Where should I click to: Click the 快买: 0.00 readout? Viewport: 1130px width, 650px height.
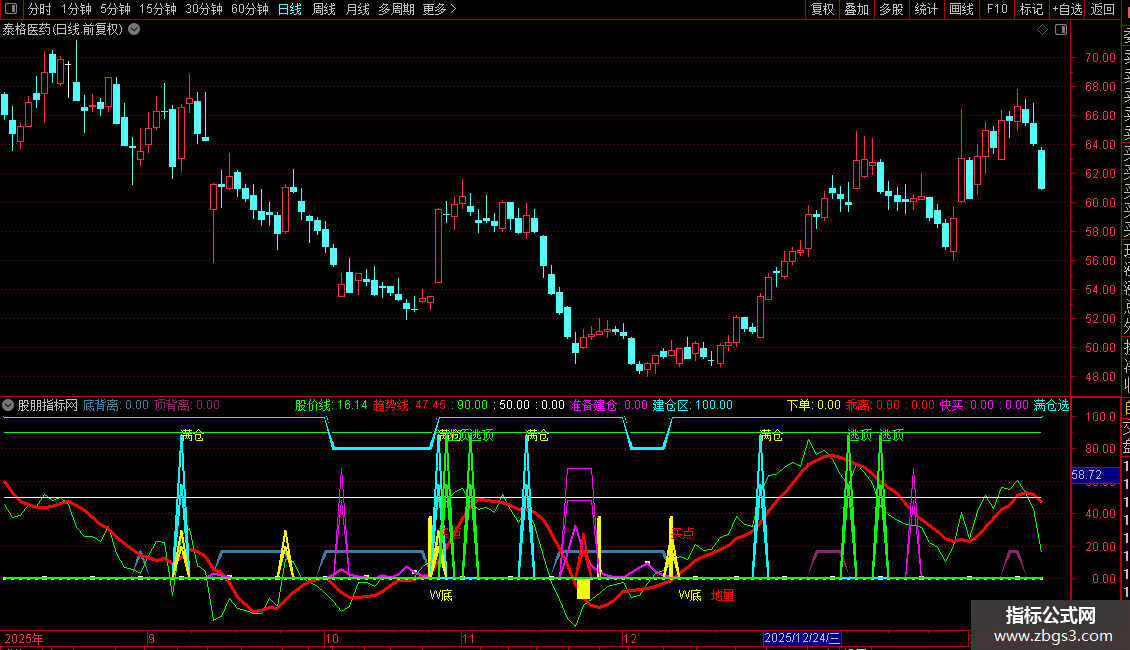click(x=966, y=405)
